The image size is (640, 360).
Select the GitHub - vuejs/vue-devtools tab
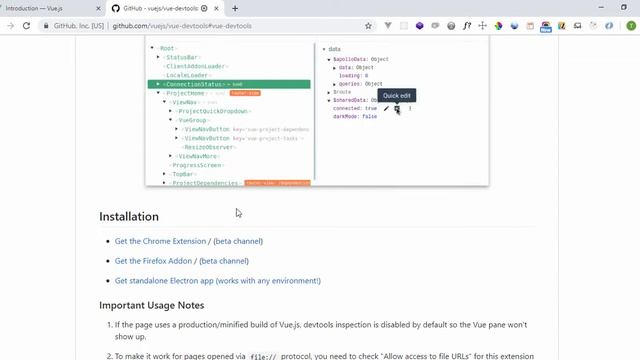pos(165,8)
